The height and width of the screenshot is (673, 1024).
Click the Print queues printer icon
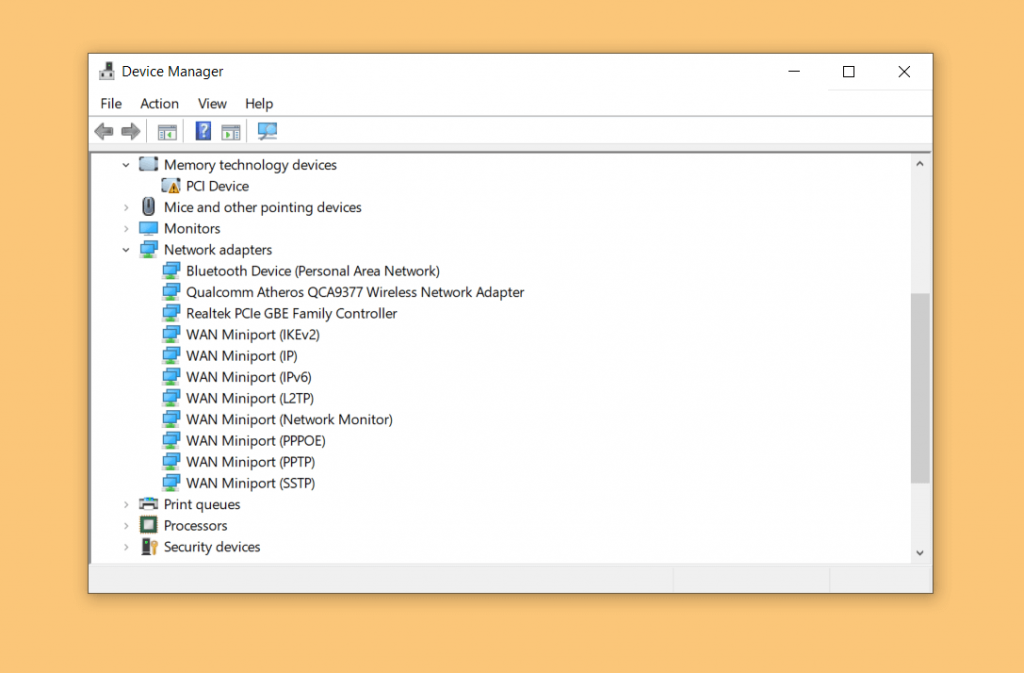point(148,504)
